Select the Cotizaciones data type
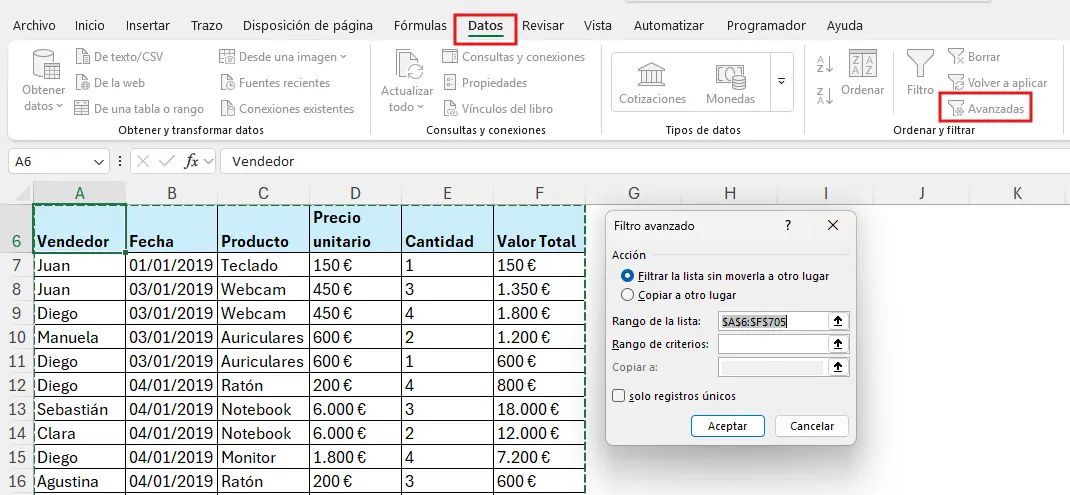Image resolution: width=1070 pixels, height=495 pixels. pyautogui.click(x=652, y=83)
